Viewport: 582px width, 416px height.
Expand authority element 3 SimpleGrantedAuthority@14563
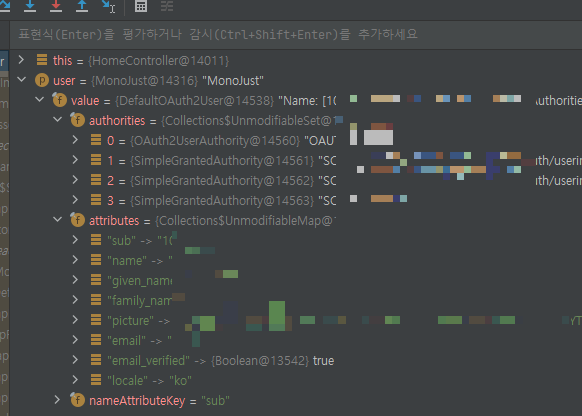click(75, 200)
